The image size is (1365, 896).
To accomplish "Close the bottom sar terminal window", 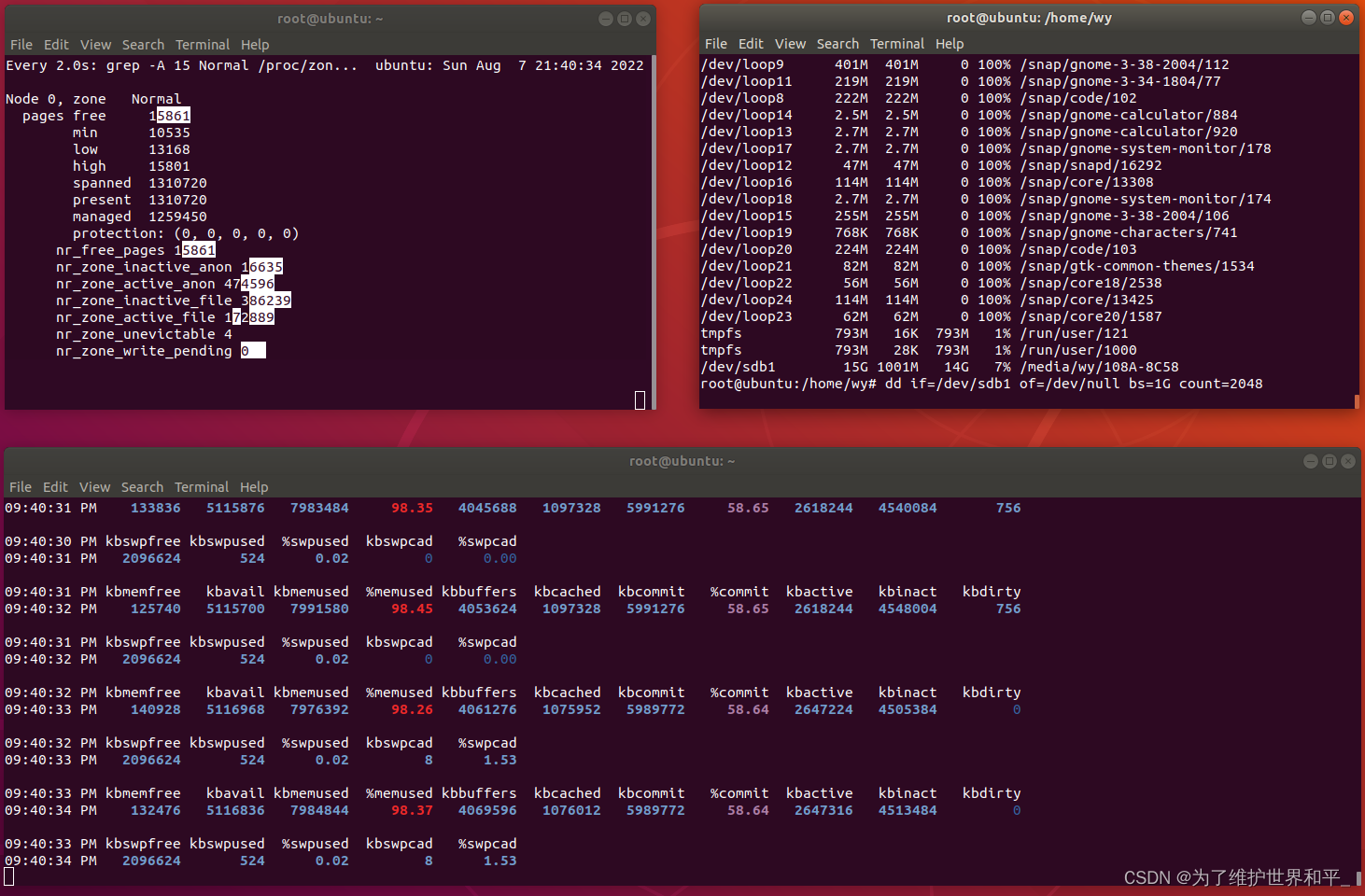I will click(1347, 461).
